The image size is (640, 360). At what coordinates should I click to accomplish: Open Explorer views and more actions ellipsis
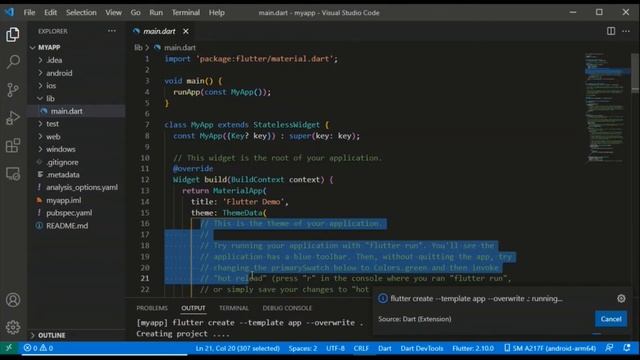111,31
